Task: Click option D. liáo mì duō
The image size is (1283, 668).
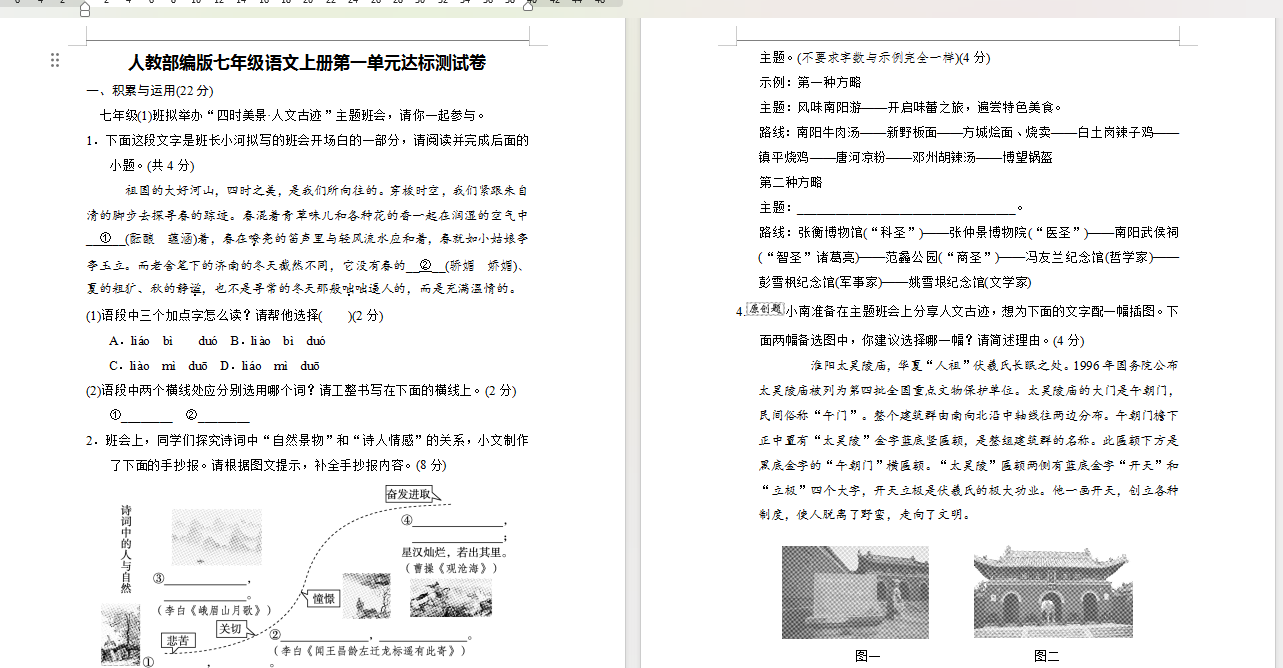Action: point(270,366)
